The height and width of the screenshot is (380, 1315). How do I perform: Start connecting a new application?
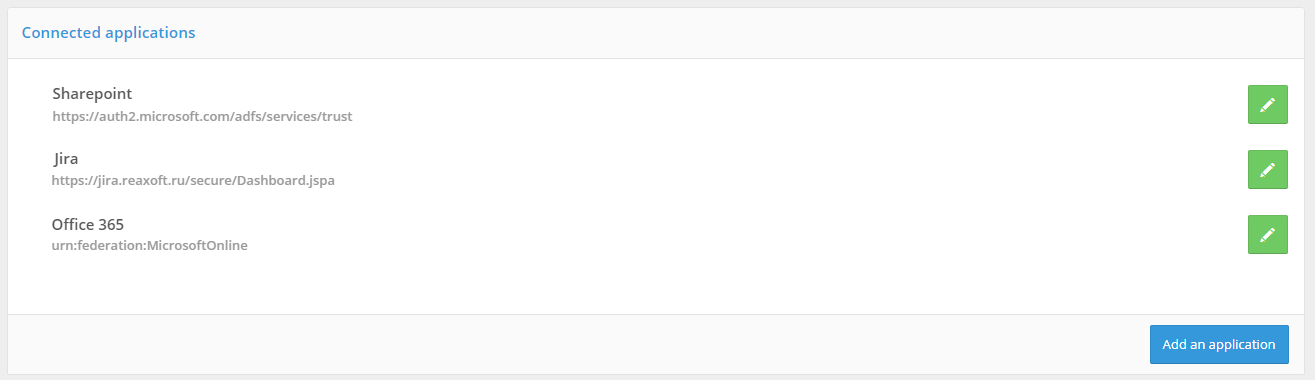(x=1219, y=344)
